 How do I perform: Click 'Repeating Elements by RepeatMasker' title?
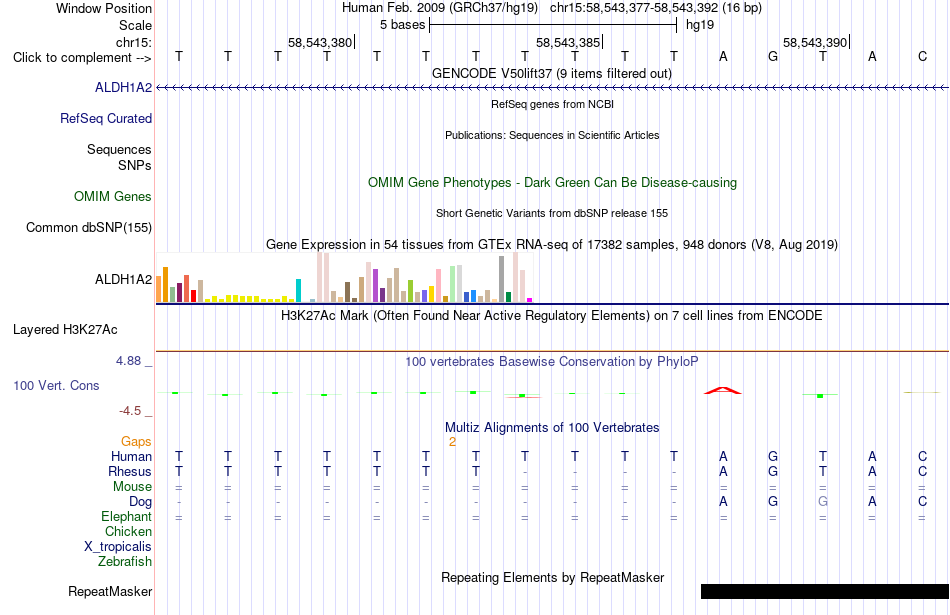[552, 578]
